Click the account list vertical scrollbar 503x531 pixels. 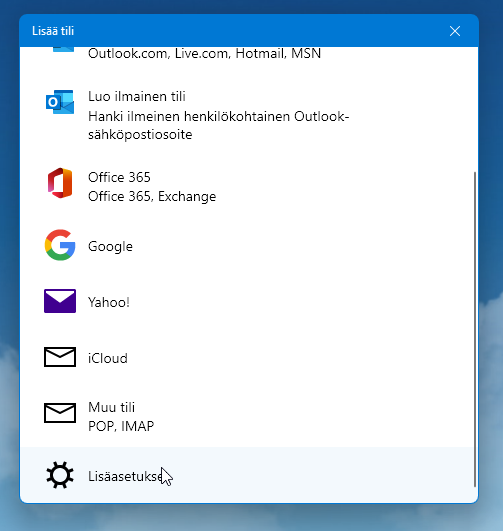click(x=475, y=329)
